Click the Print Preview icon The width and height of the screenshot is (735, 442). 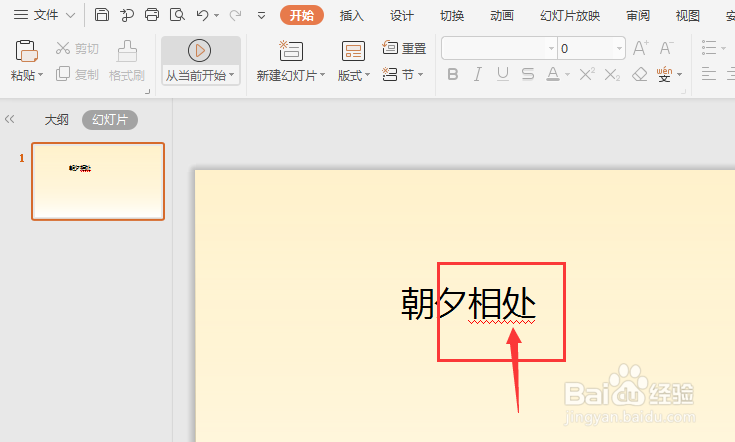(177, 15)
